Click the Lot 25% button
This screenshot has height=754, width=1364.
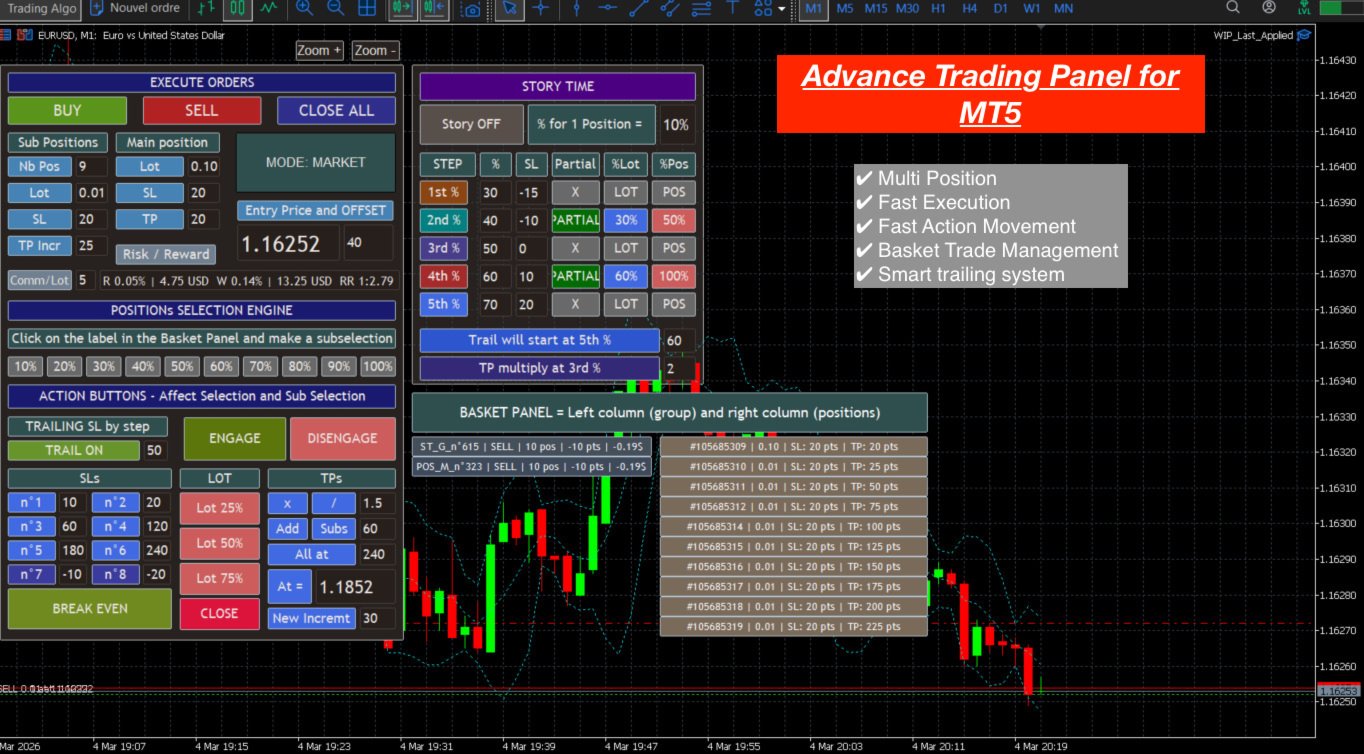pos(219,508)
